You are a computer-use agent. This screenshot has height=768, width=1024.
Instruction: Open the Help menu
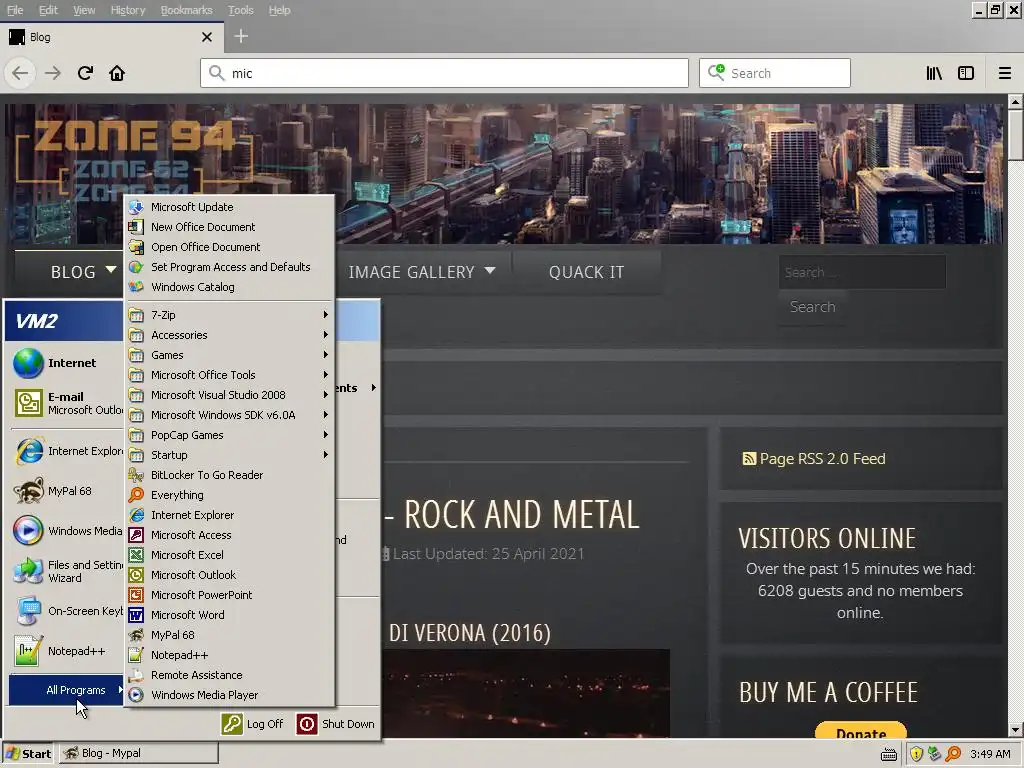[x=280, y=10]
